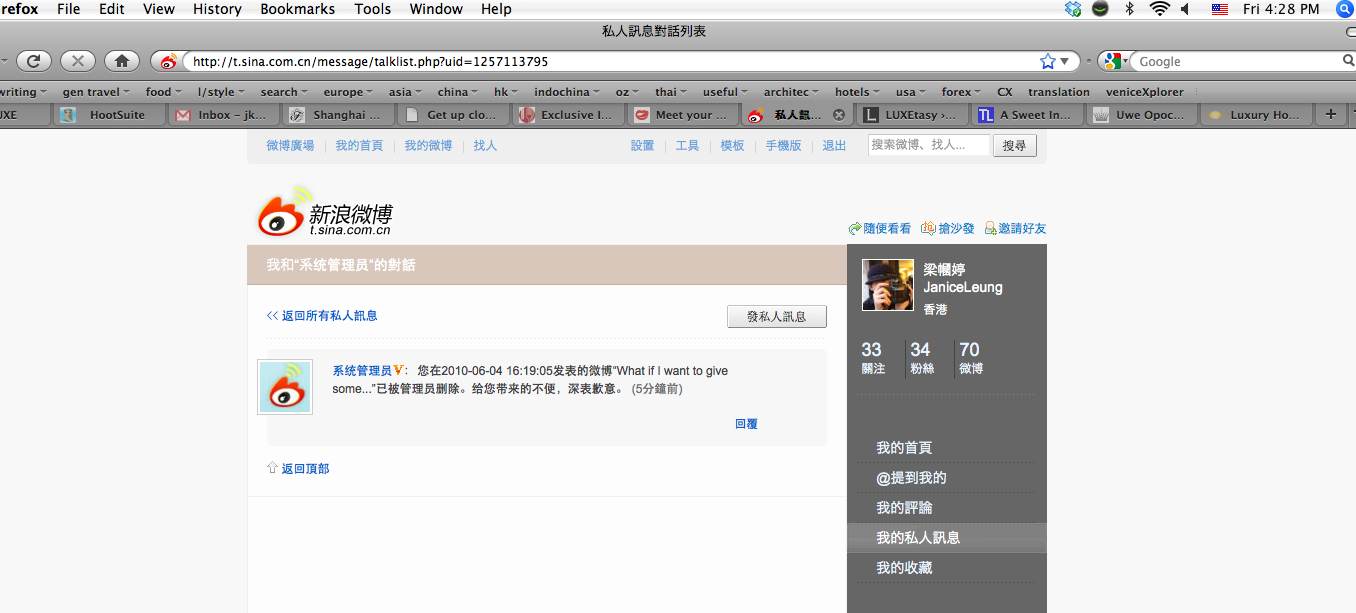Expand the architec bookmarks folder
Viewport: 1356px width, 613px height.
pyautogui.click(x=791, y=92)
